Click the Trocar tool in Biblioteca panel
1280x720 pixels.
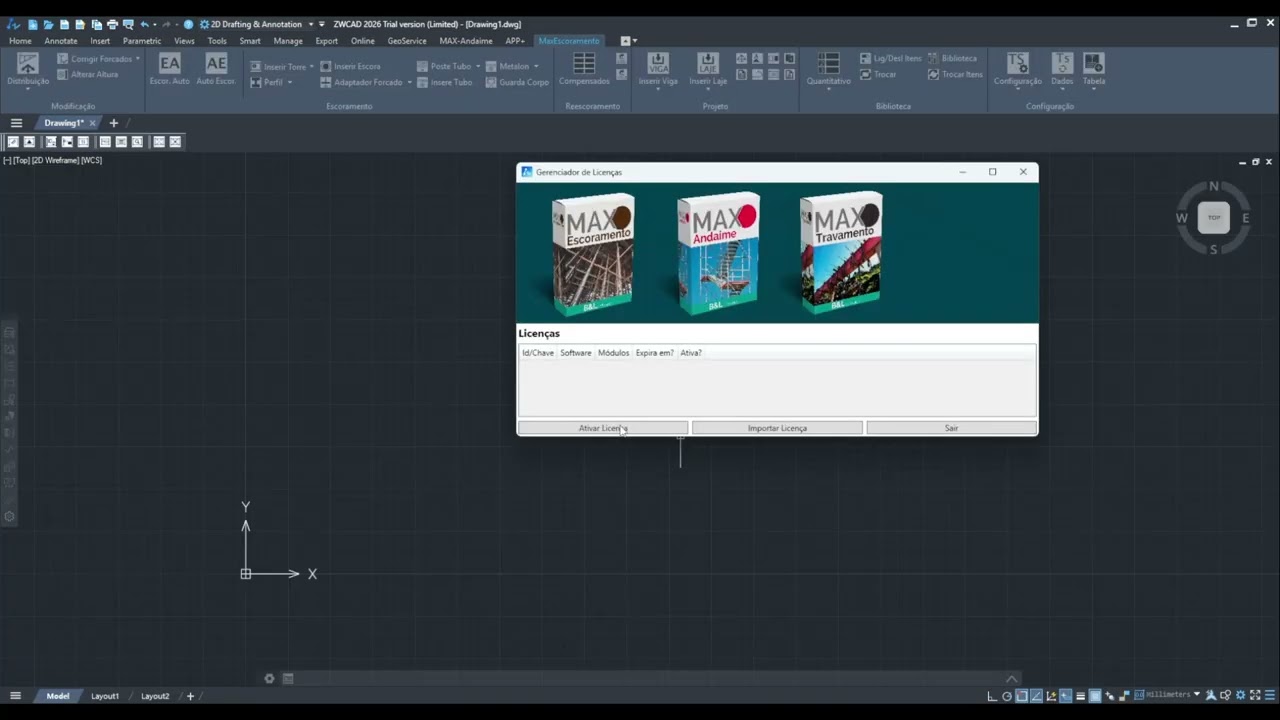point(878,74)
